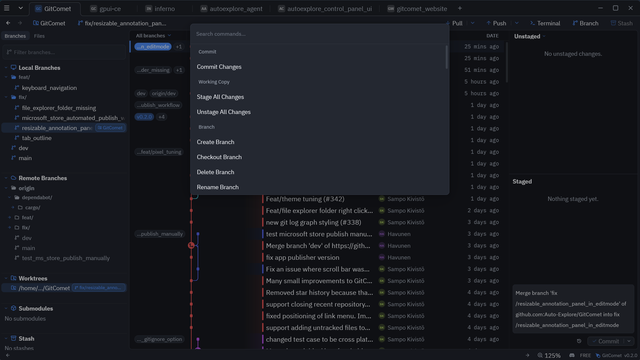This screenshot has height=360, width=640.
Task: Open the Pull options dropdown arrow
Action: 473,23
